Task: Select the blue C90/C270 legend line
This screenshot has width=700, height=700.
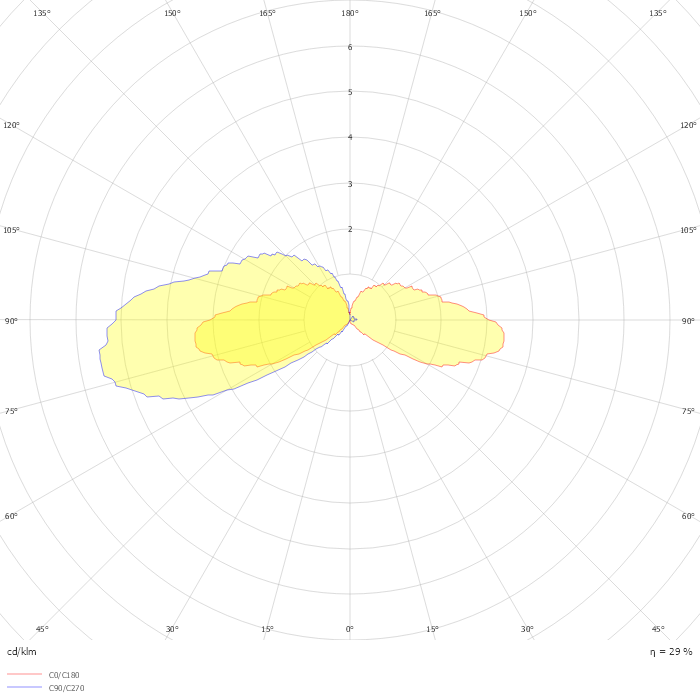Action: click(x=25, y=687)
